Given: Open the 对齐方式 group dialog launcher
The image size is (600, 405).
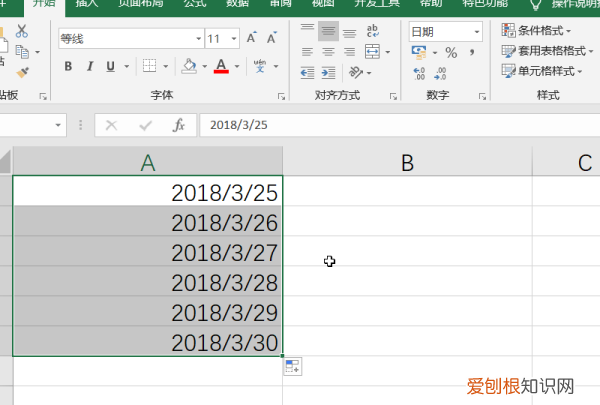Looking at the screenshot, I should point(393,96).
